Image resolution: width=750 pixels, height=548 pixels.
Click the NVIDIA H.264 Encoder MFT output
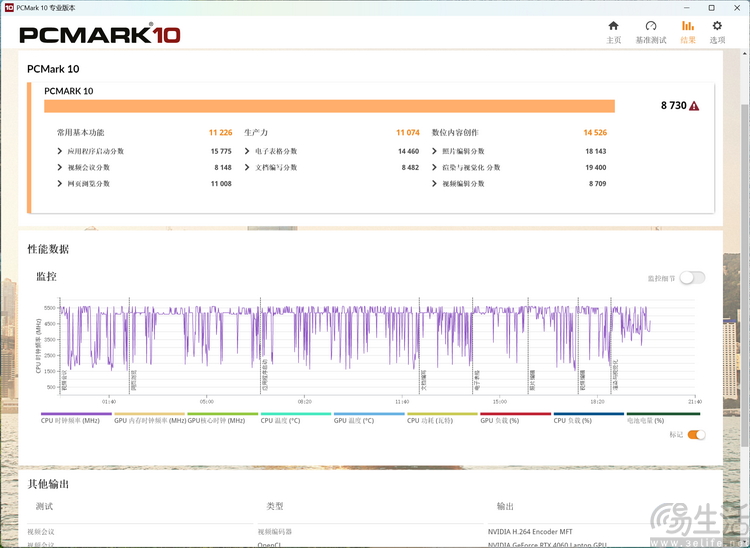(x=530, y=532)
